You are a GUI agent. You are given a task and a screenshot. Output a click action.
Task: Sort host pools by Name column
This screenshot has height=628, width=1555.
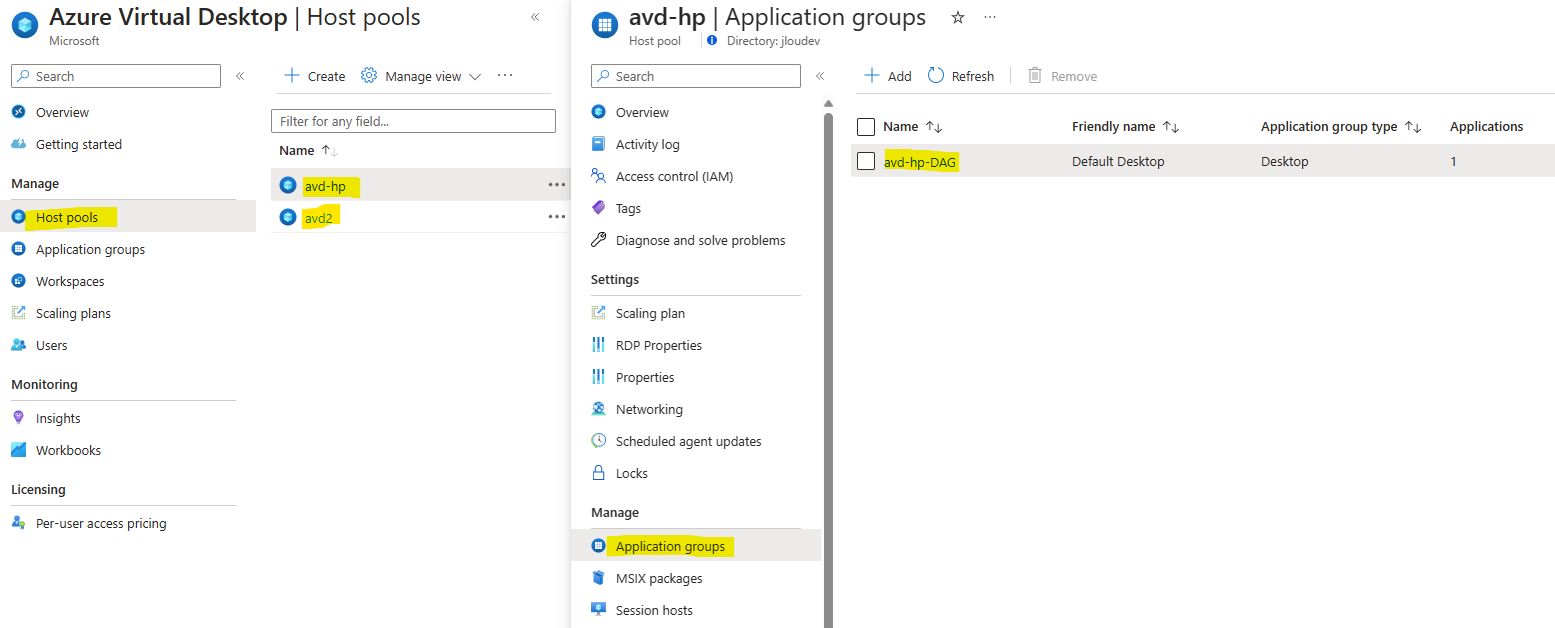(308, 150)
